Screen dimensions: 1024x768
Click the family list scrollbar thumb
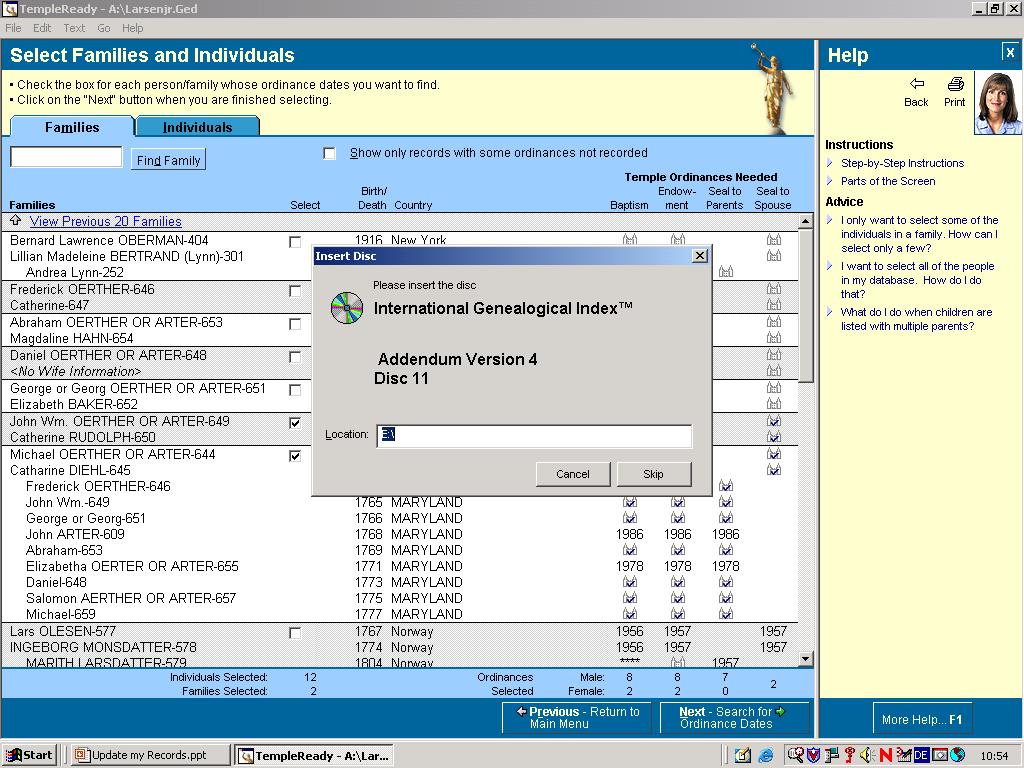tap(806, 306)
